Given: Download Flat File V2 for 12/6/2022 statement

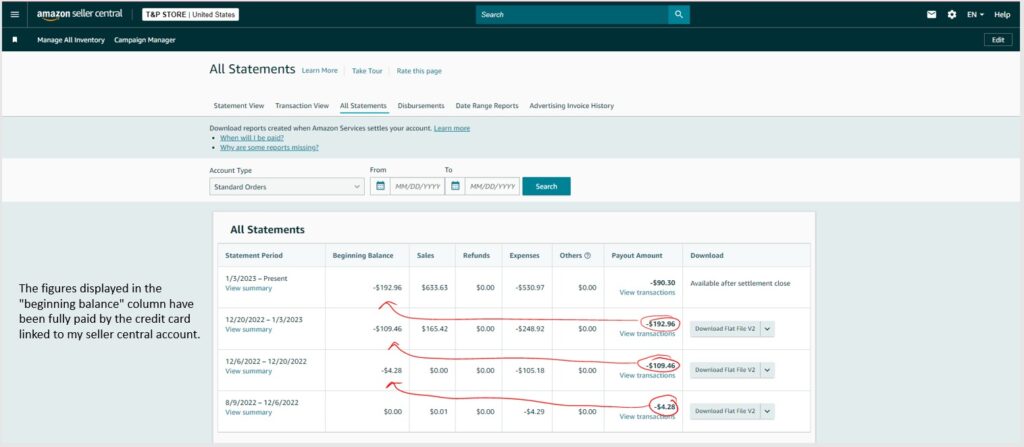Looking at the screenshot, I should point(724,370).
